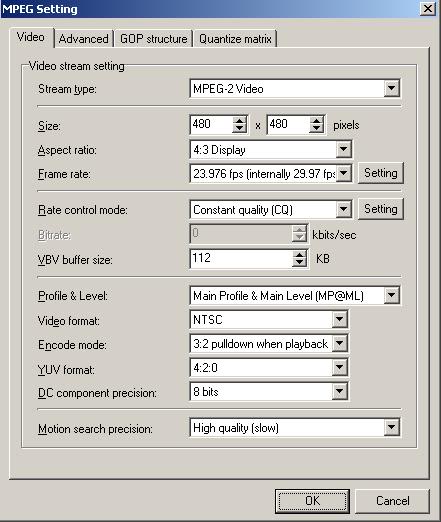Image resolution: width=441 pixels, height=522 pixels.
Task: Open the YUV format dropdown
Action: point(339,367)
